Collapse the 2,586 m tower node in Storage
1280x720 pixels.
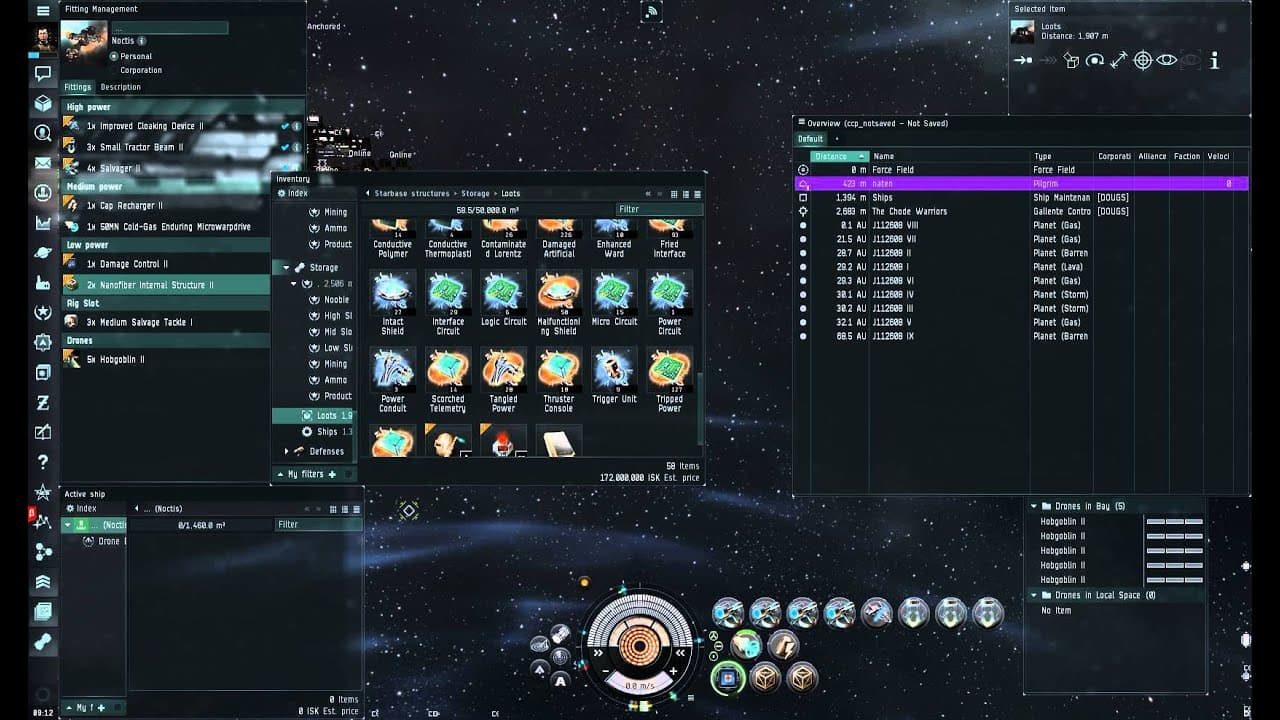294,284
